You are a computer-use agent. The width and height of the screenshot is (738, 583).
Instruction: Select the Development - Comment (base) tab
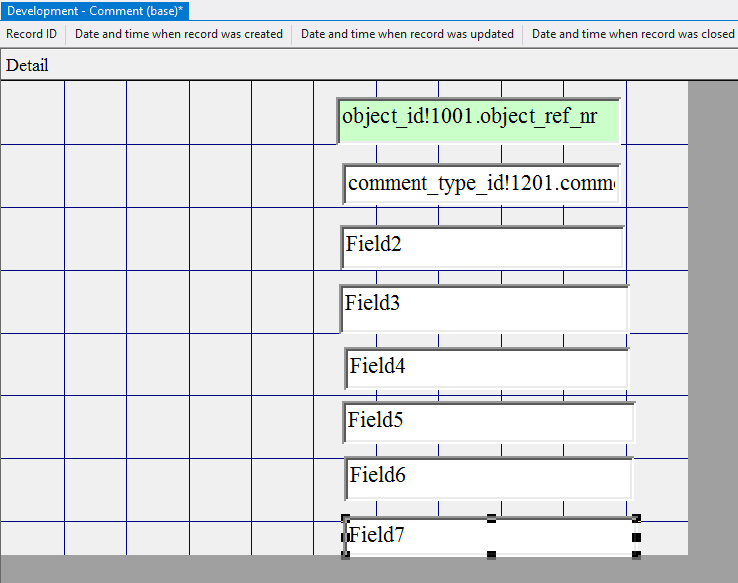pos(95,10)
